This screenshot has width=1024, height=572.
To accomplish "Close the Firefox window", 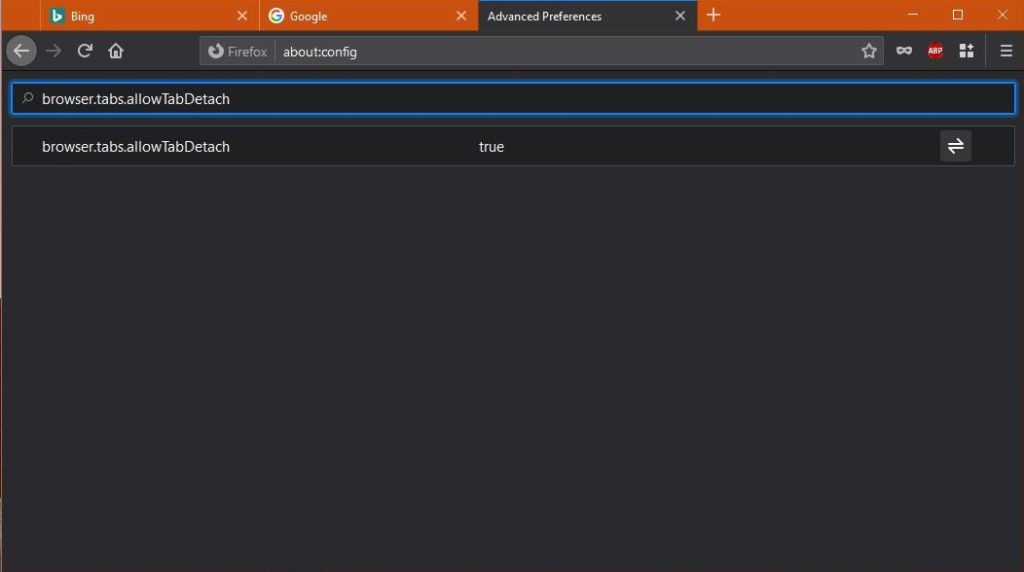I will pyautogui.click(x=1002, y=14).
